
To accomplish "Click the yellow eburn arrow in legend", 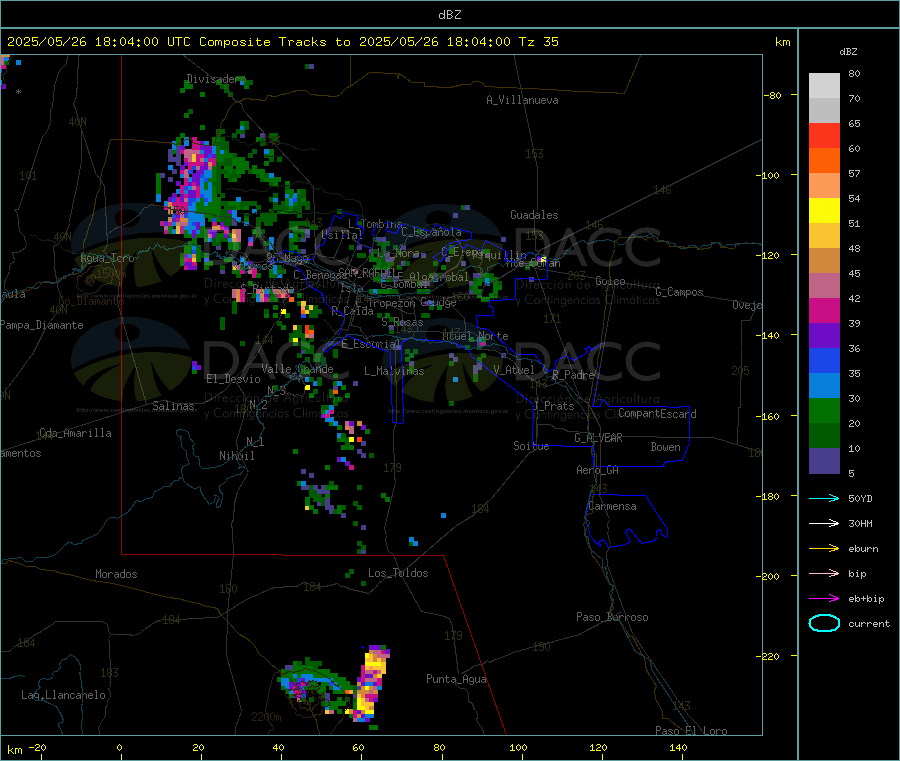I will click(824, 548).
